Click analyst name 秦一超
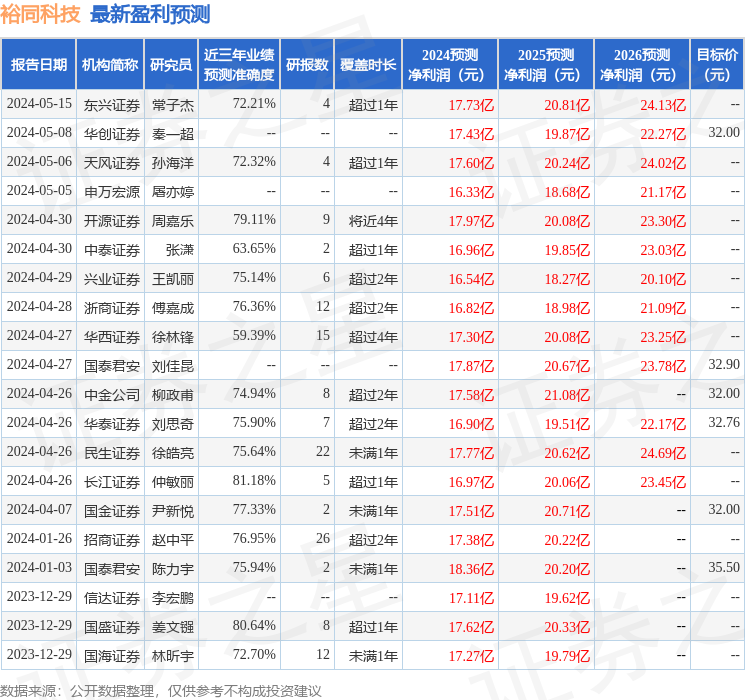Viewport: 745px width, 700px height. [173, 134]
